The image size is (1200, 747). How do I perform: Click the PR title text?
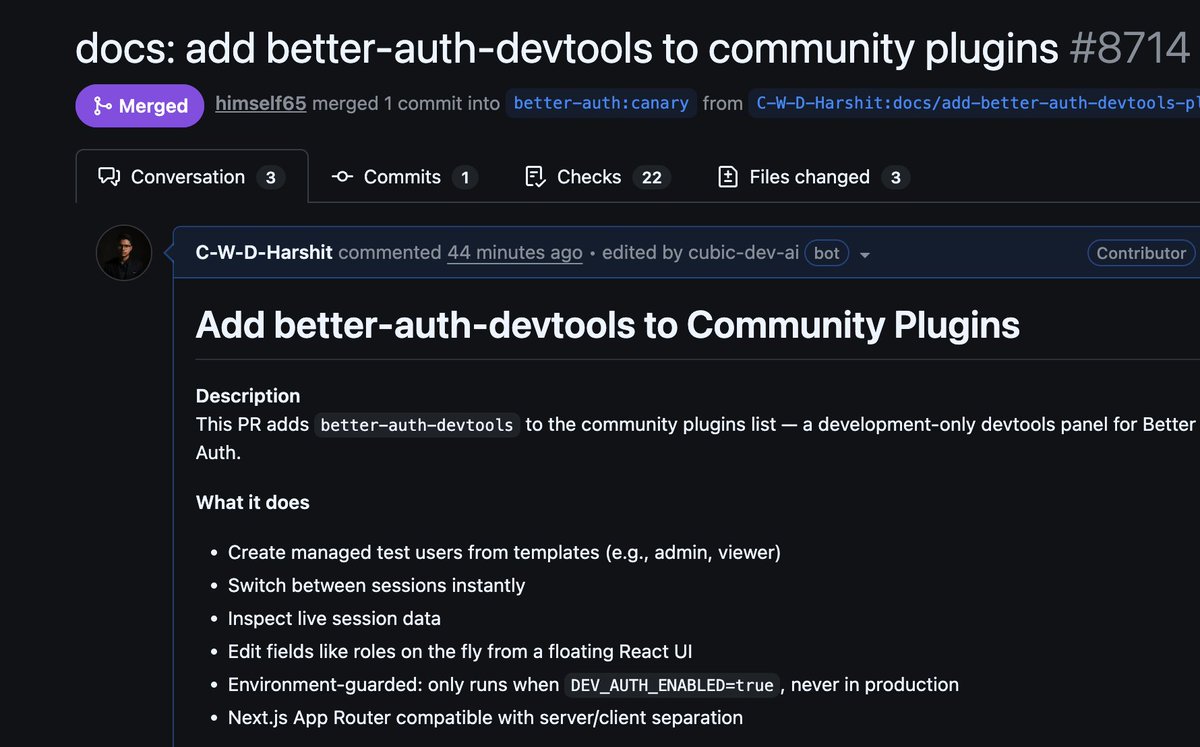click(567, 47)
